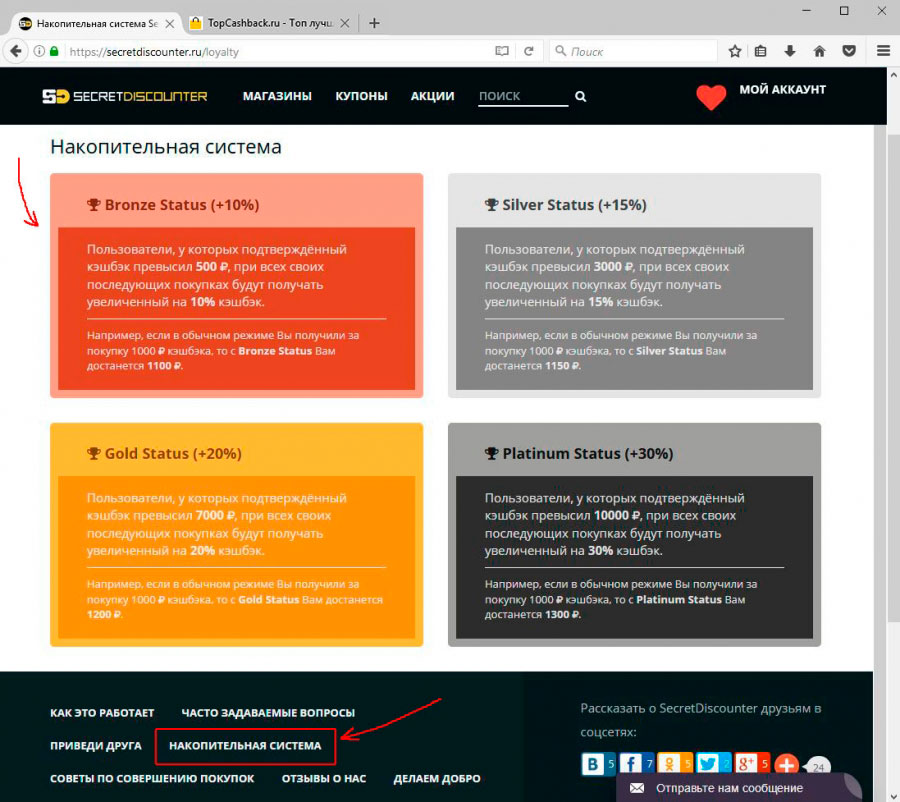The height and width of the screenshot is (802, 900).
Task: Click the page vertical scrollbar thumb
Action: pyautogui.click(x=893, y=379)
